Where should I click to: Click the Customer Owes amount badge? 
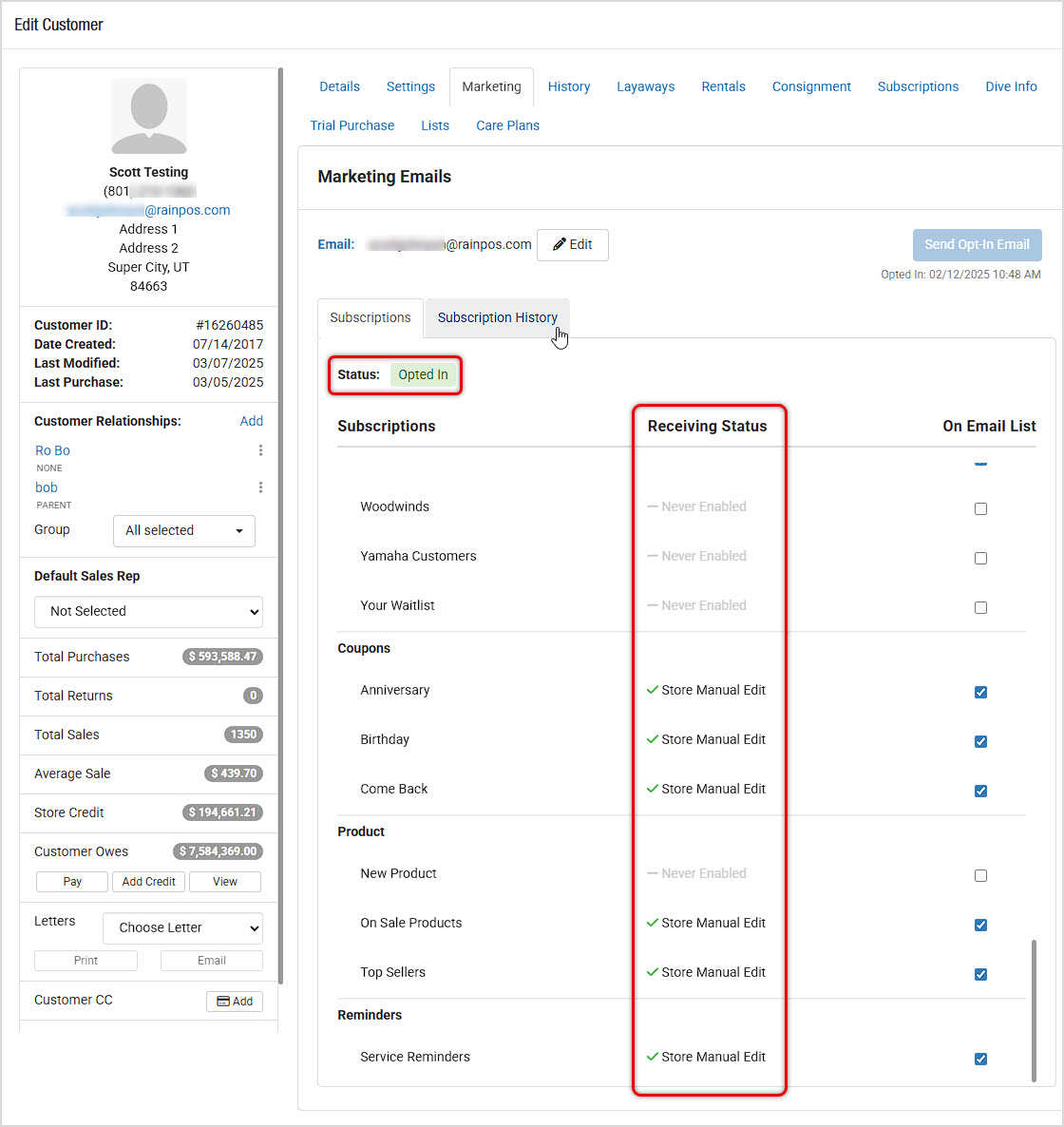[x=218, y=851]
